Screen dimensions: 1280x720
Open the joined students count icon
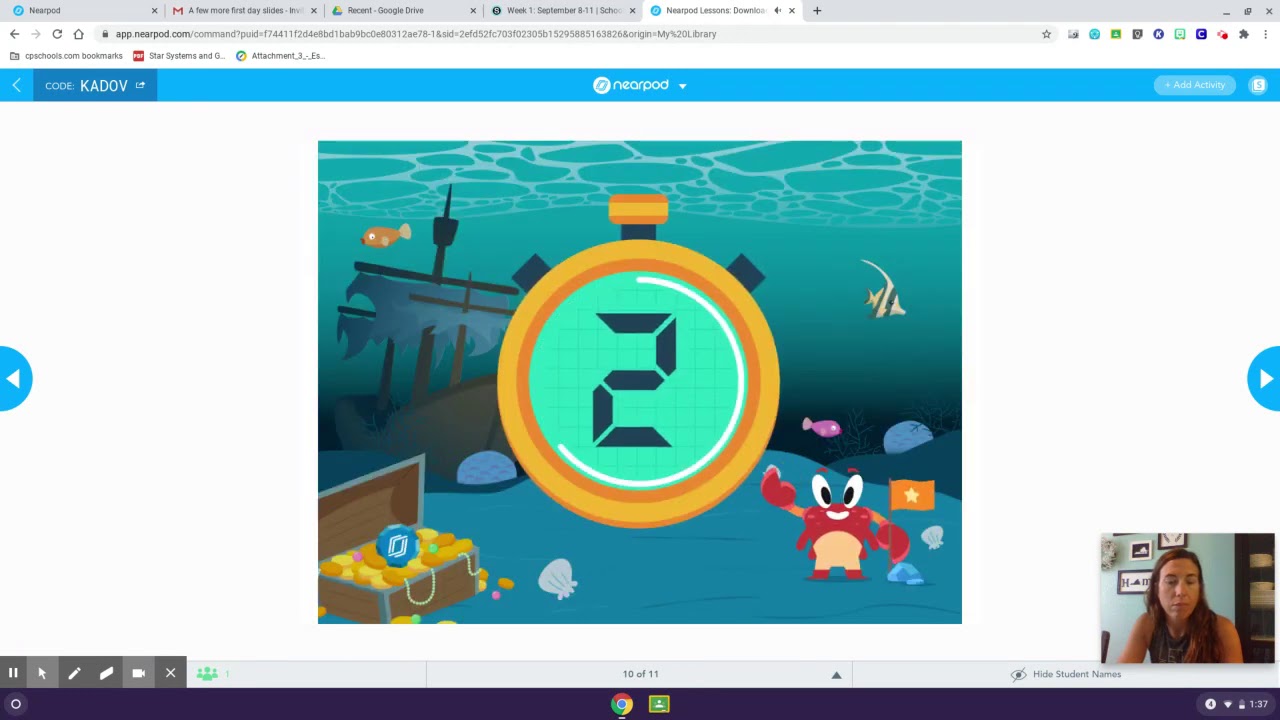[207, 674]
